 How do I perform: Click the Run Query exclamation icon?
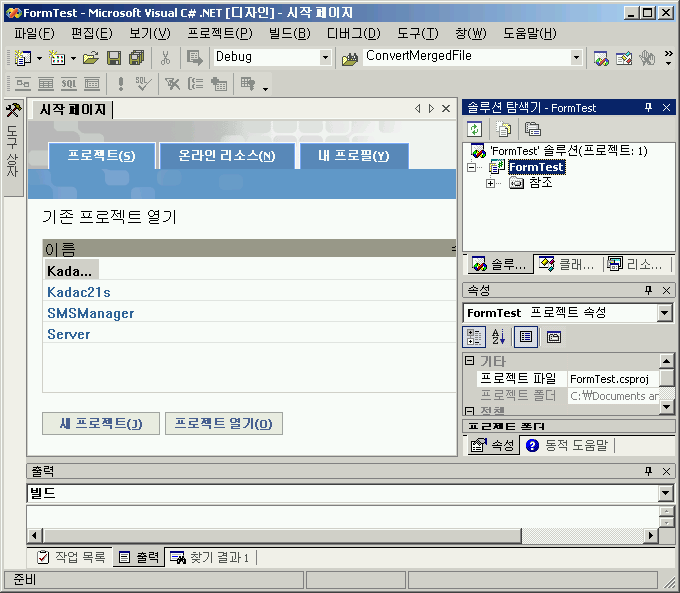(121, 84)
